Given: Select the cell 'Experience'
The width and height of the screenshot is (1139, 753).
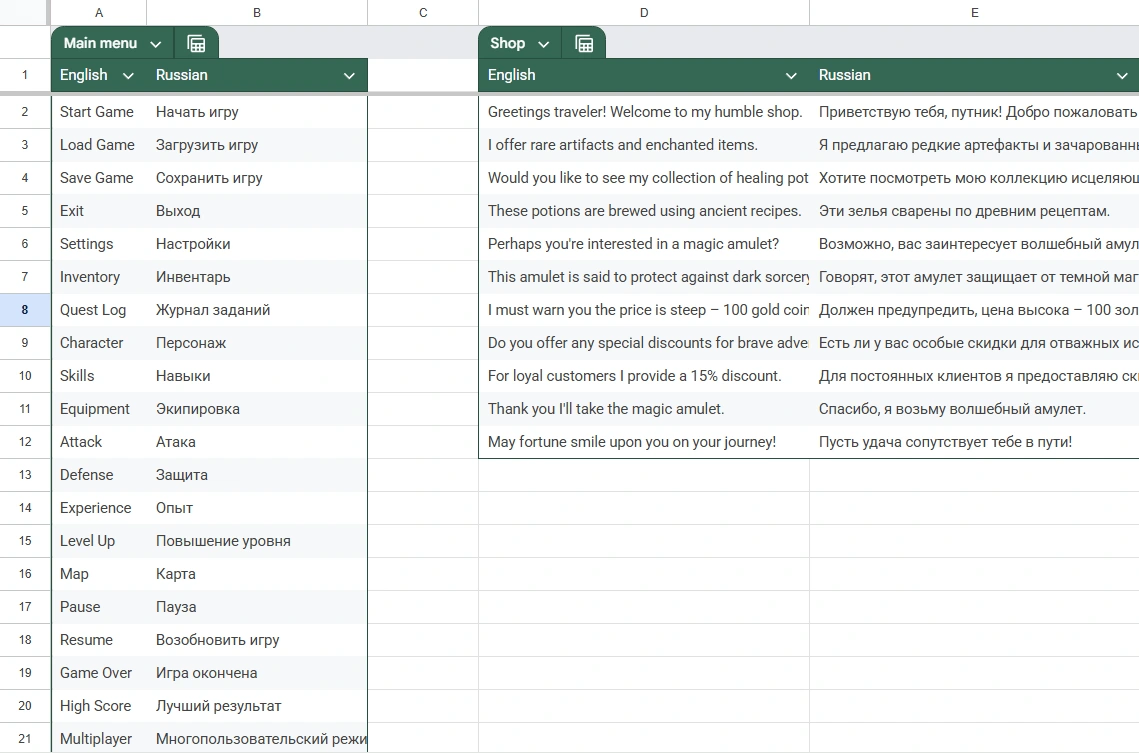Looking at the screenshot, I should 99,508.
